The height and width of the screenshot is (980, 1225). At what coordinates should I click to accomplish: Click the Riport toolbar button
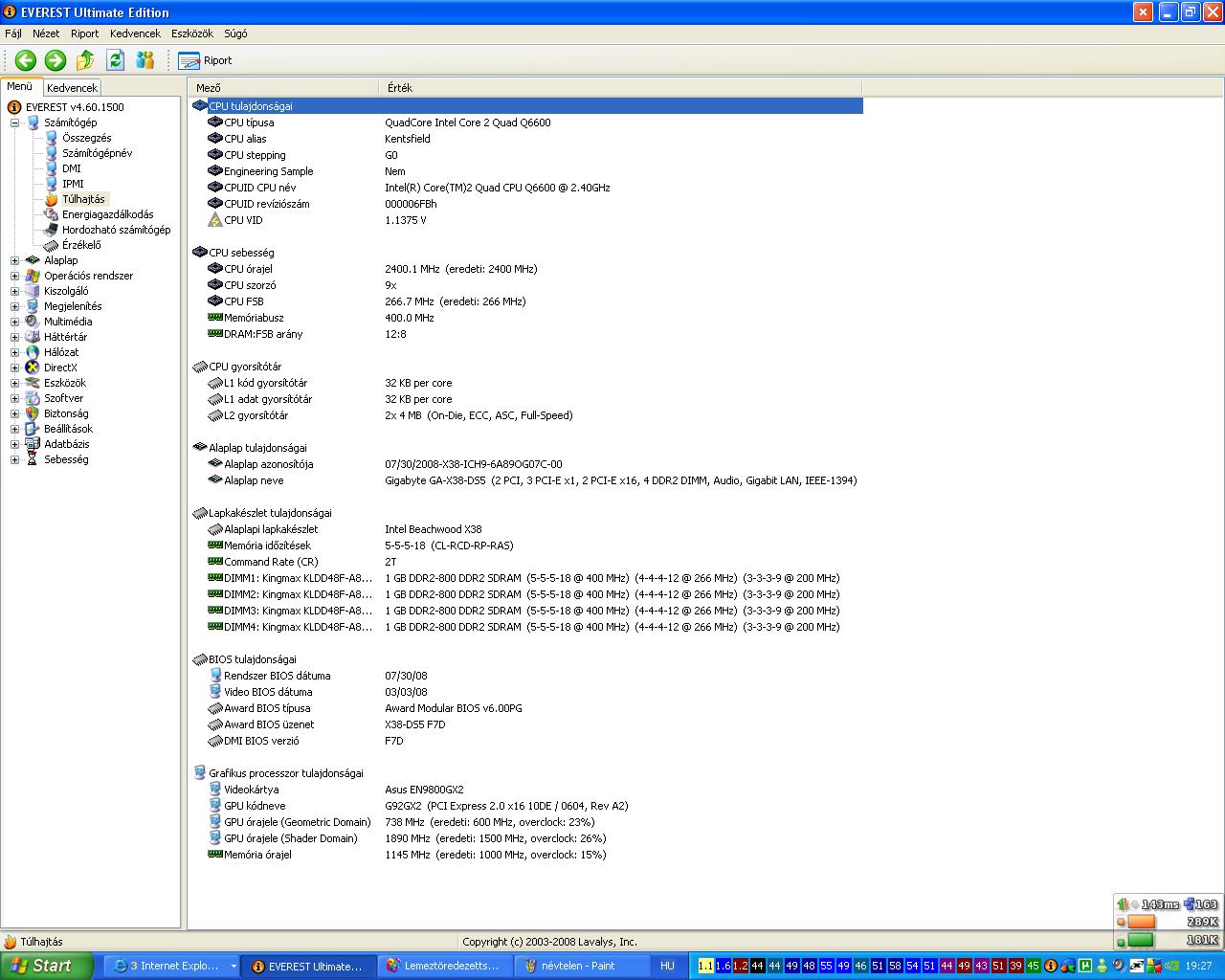point(205,60)
